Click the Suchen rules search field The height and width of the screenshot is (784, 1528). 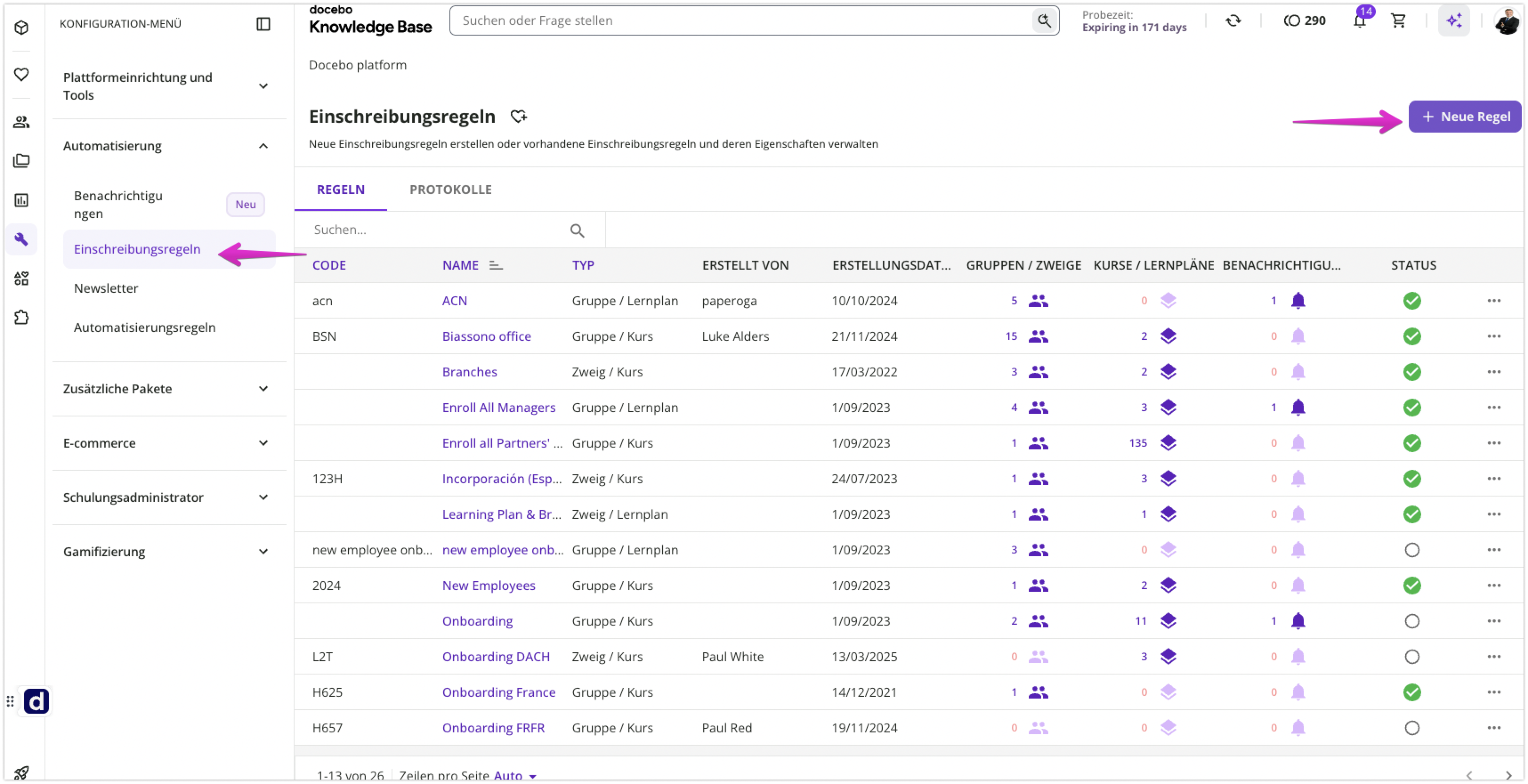(x=439, y=230)
